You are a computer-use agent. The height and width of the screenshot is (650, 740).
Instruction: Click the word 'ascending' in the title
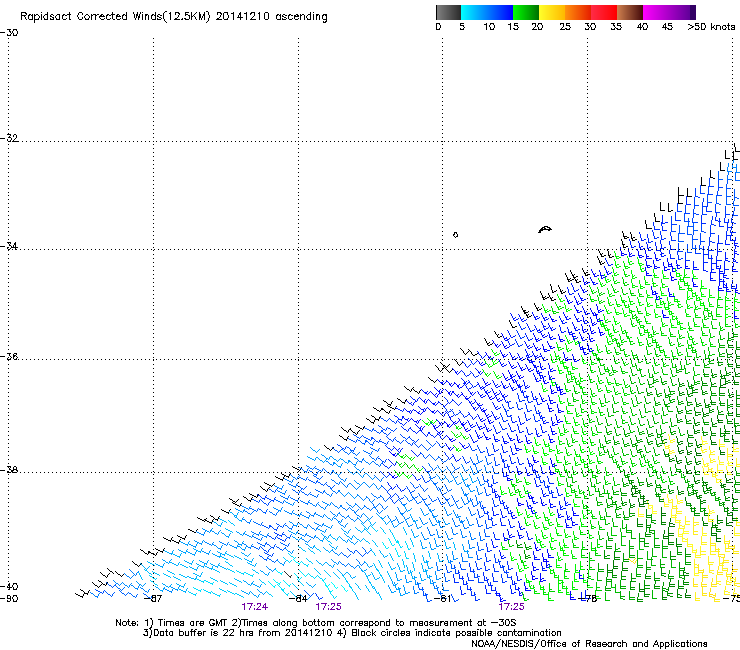pos(301,17)
